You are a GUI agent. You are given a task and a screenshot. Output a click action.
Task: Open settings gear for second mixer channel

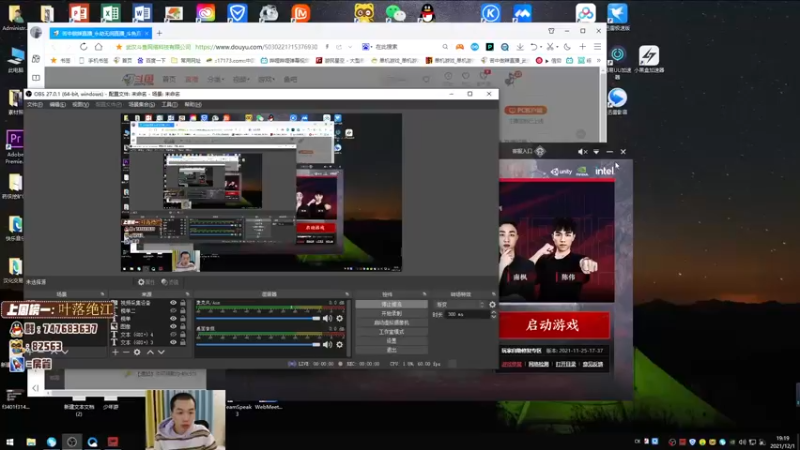tap(340, 344)
